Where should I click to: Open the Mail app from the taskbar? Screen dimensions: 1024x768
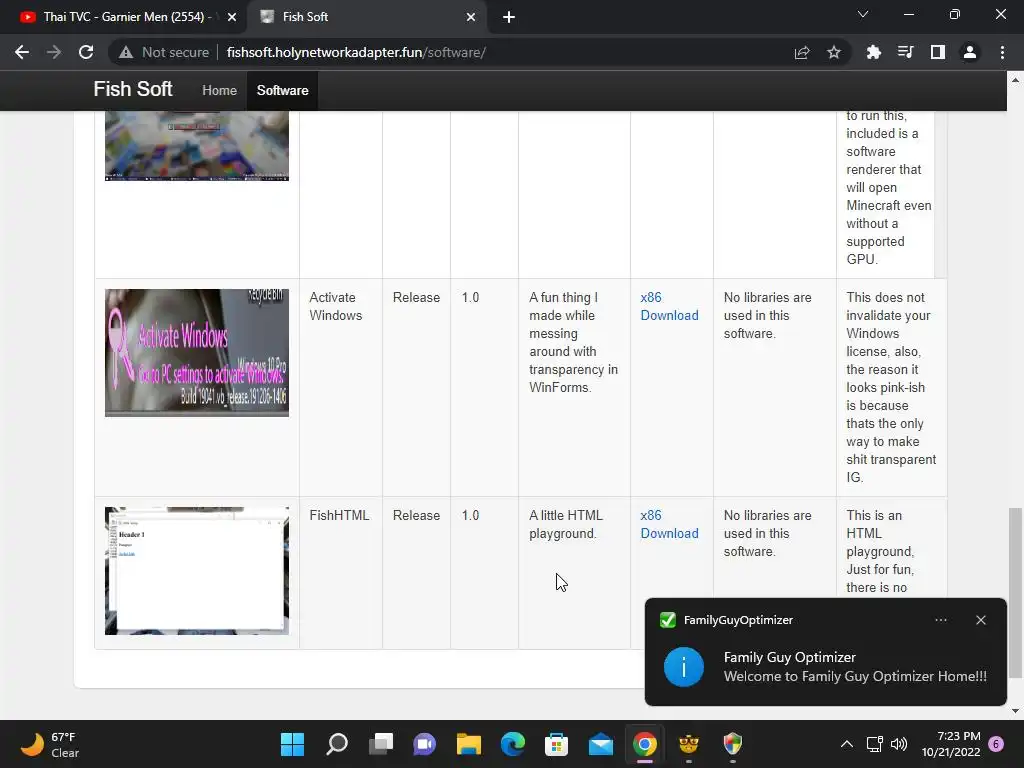click(601, 744)
